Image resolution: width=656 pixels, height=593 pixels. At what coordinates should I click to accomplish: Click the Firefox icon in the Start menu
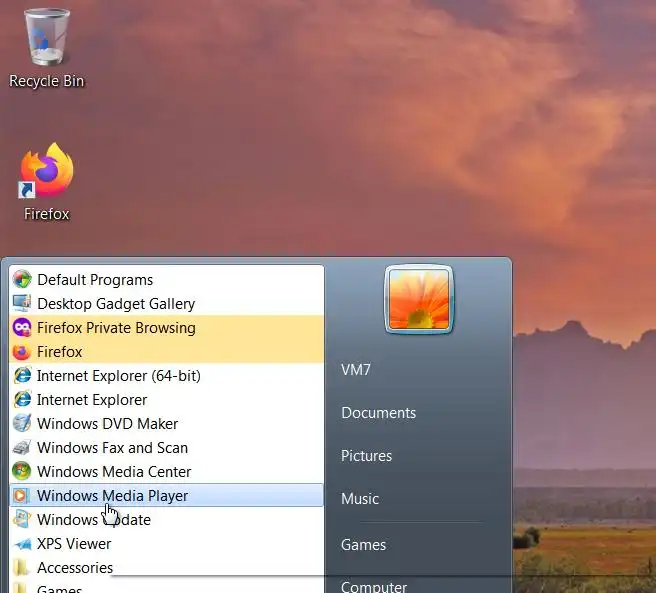coord(21,352)
